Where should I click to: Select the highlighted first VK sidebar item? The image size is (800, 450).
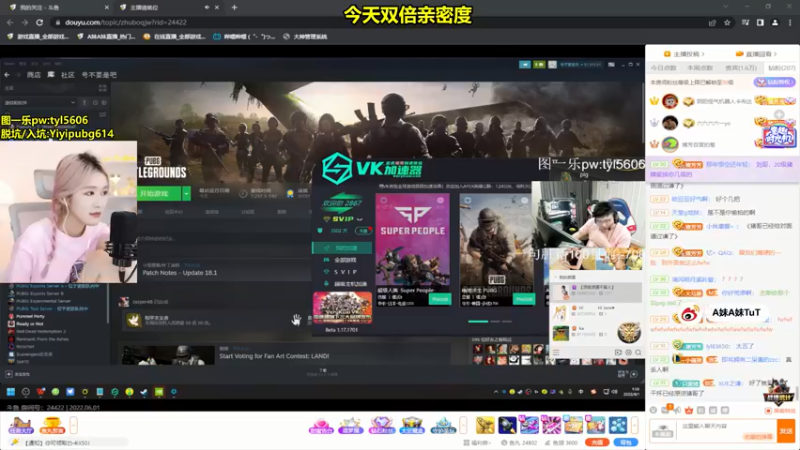pos(342,248)
